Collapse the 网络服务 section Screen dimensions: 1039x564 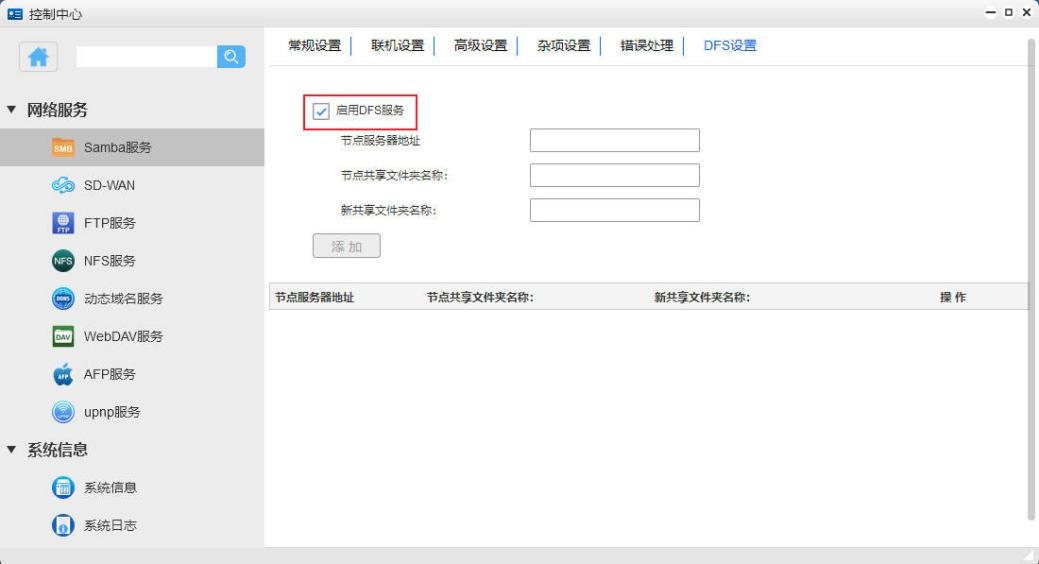coord(12,110)
